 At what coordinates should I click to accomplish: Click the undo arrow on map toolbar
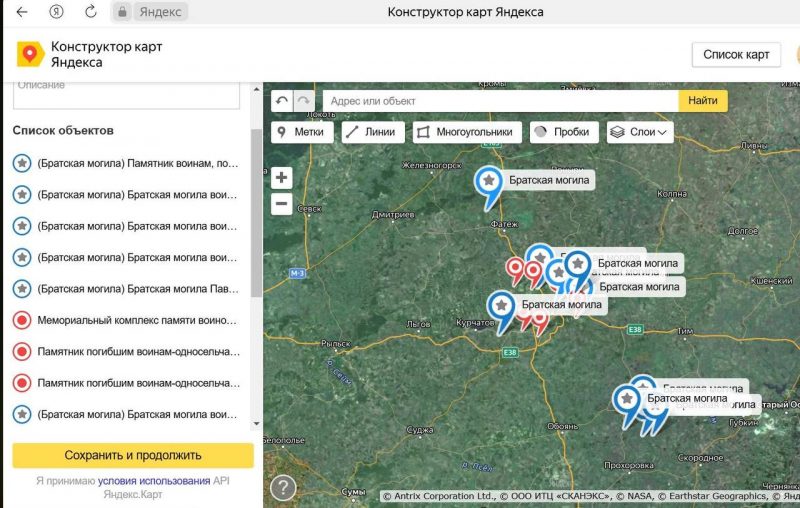point(282,101)
